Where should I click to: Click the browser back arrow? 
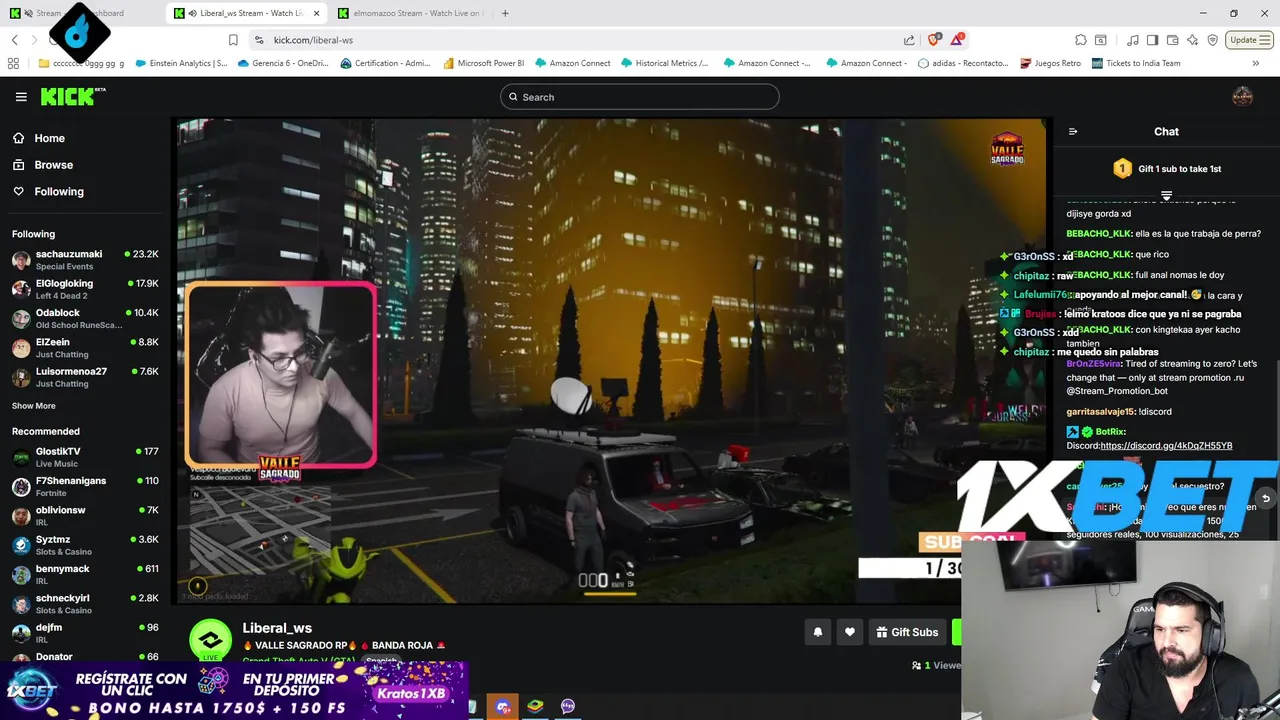(14, 40)
